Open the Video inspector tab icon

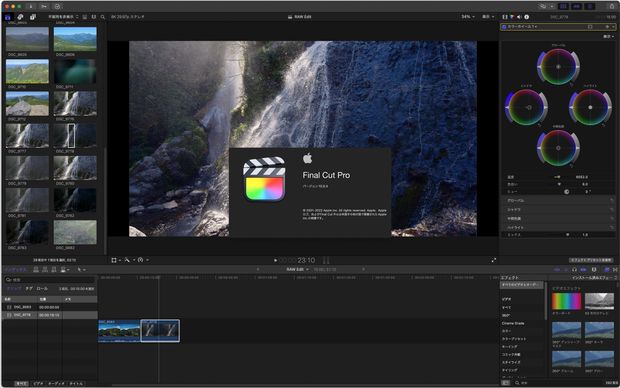(x=505, y=17)
